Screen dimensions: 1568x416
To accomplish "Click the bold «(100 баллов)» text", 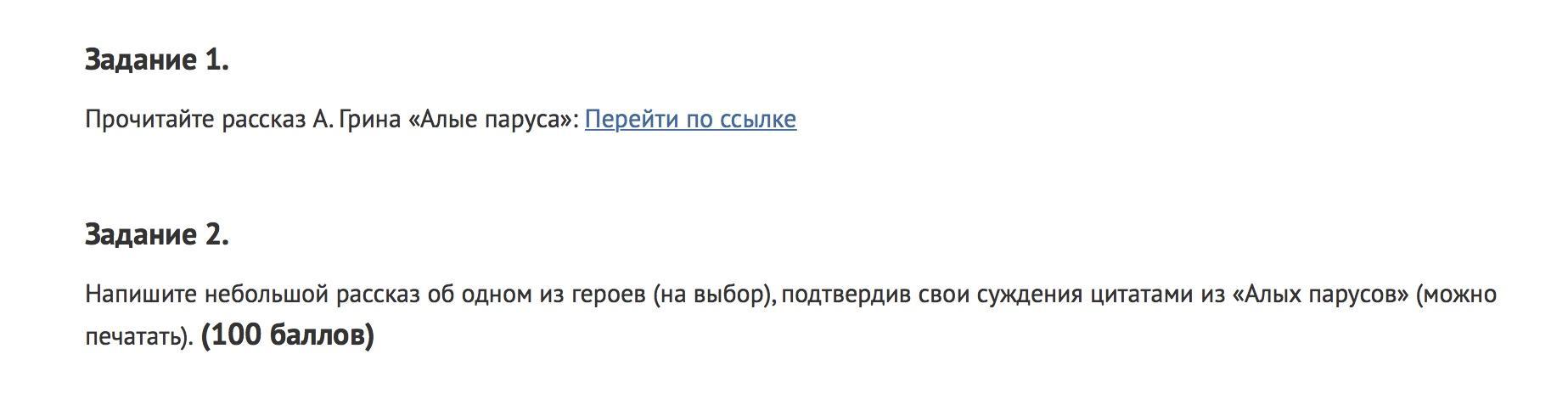I will click(x=288, y=336).
